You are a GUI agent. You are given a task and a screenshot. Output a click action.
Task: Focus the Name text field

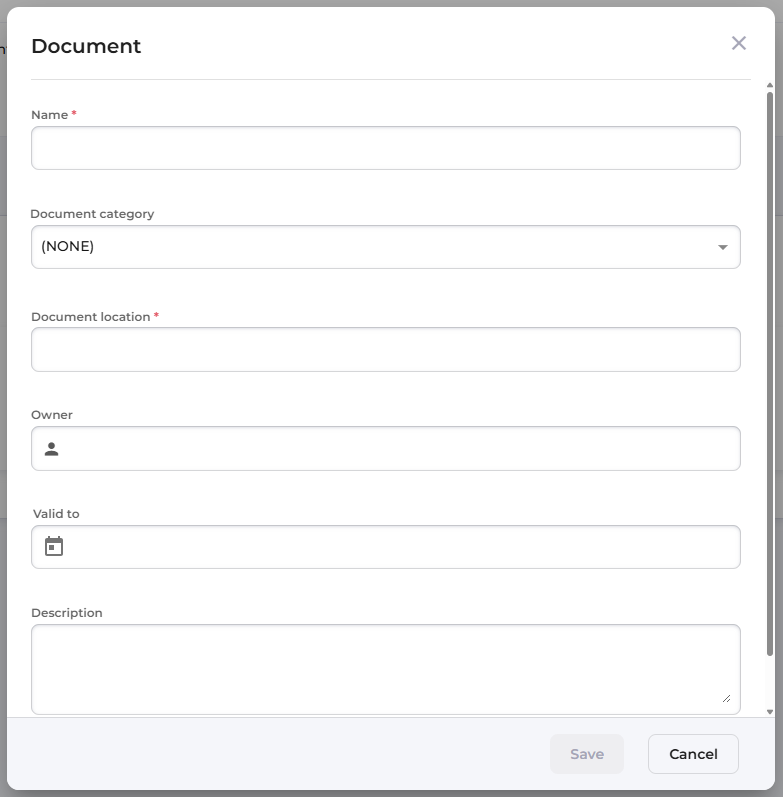[385, 148]
